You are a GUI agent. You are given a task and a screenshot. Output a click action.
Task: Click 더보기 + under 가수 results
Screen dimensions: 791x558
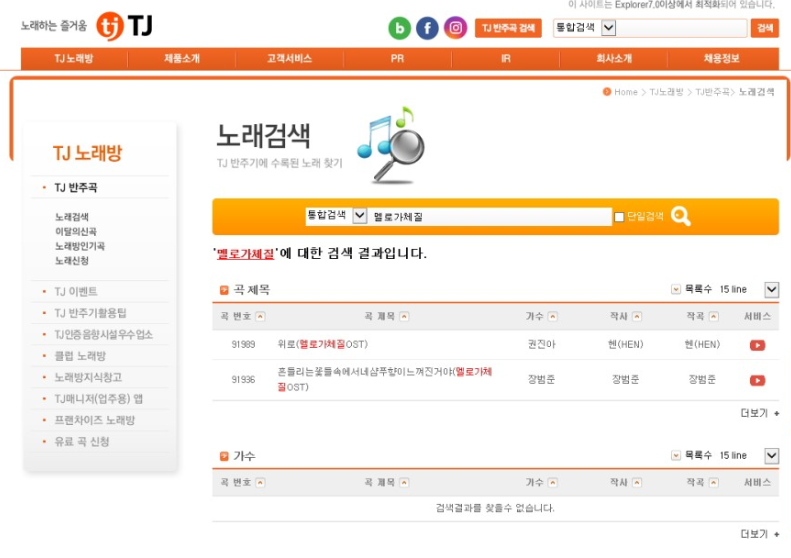click(x=760, y=534)
